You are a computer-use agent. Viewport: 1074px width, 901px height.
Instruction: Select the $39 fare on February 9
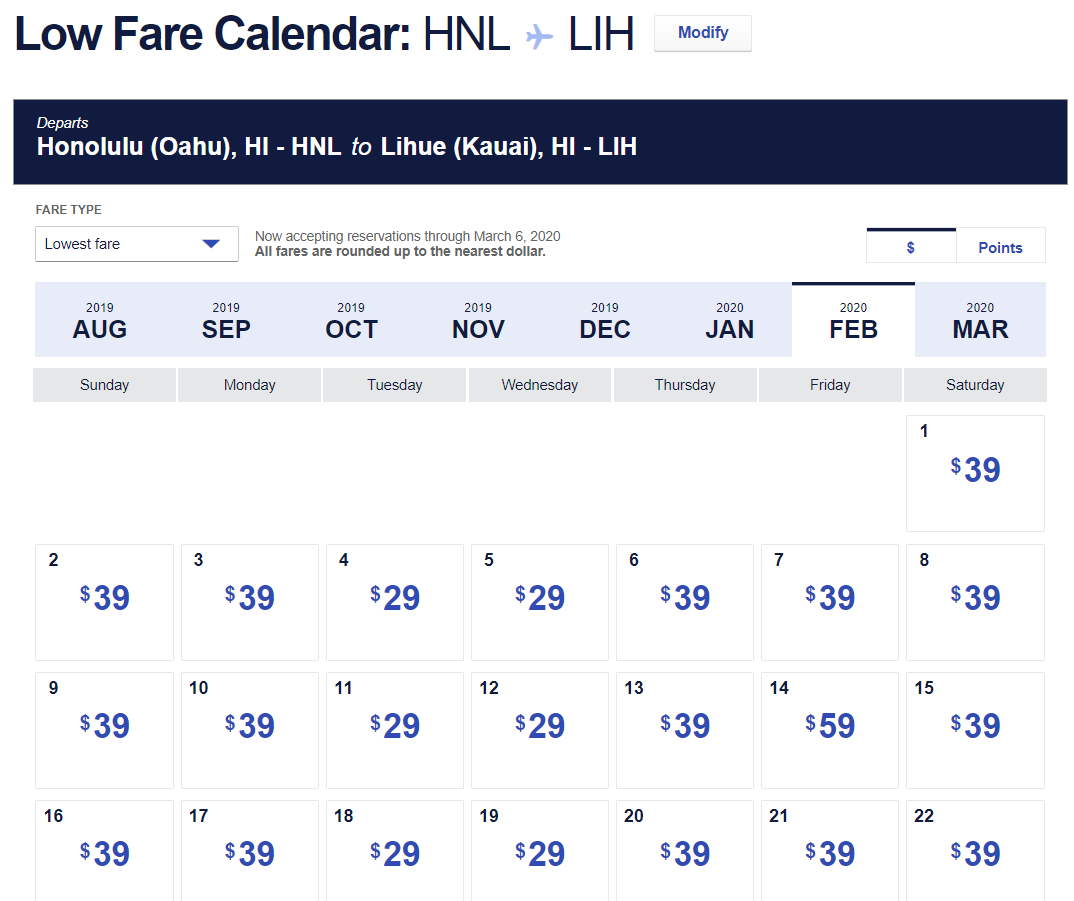pyautogui.click(x=105, y=727)
